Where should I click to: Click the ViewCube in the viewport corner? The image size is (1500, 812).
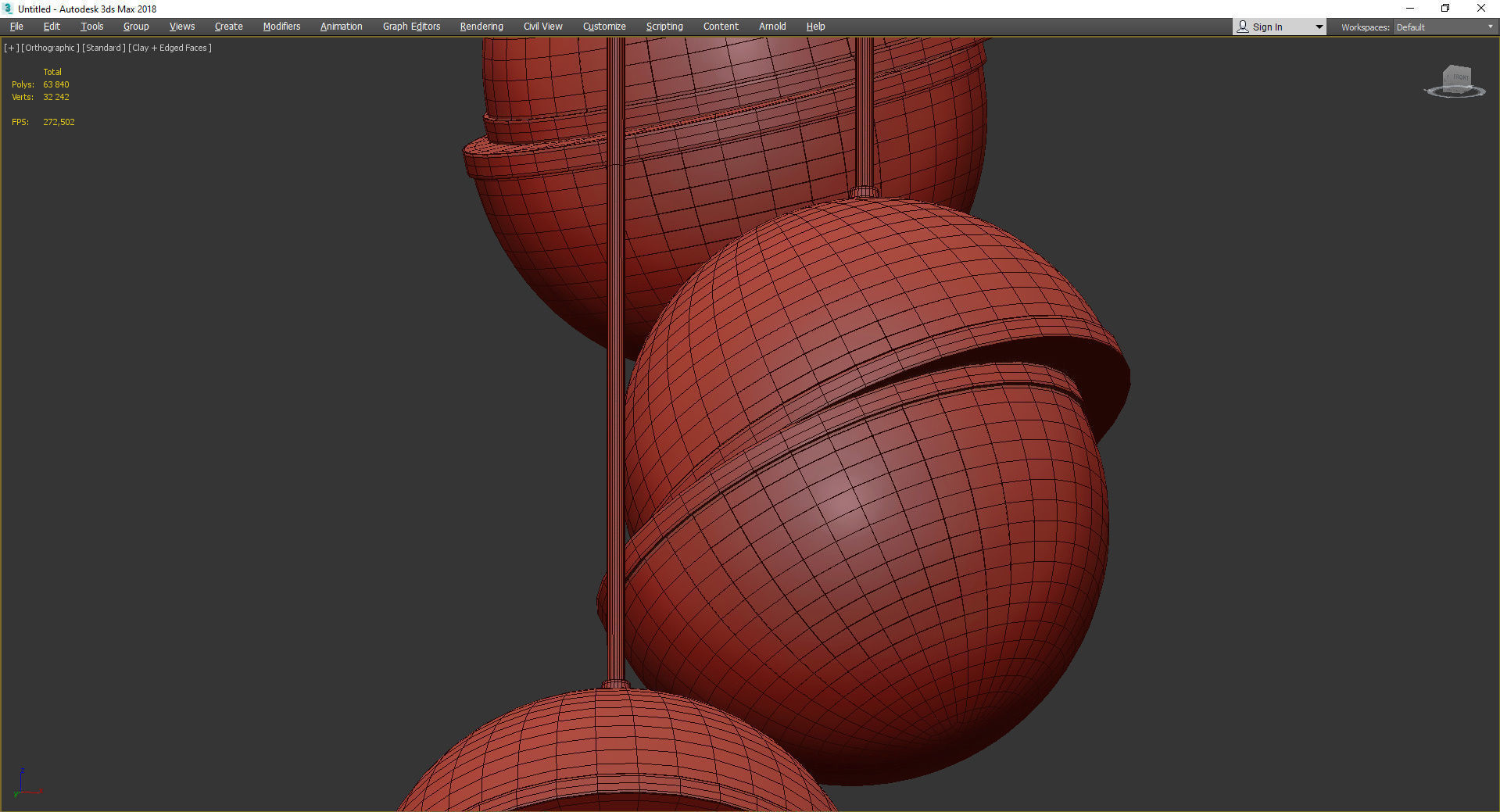point(1455,81)
